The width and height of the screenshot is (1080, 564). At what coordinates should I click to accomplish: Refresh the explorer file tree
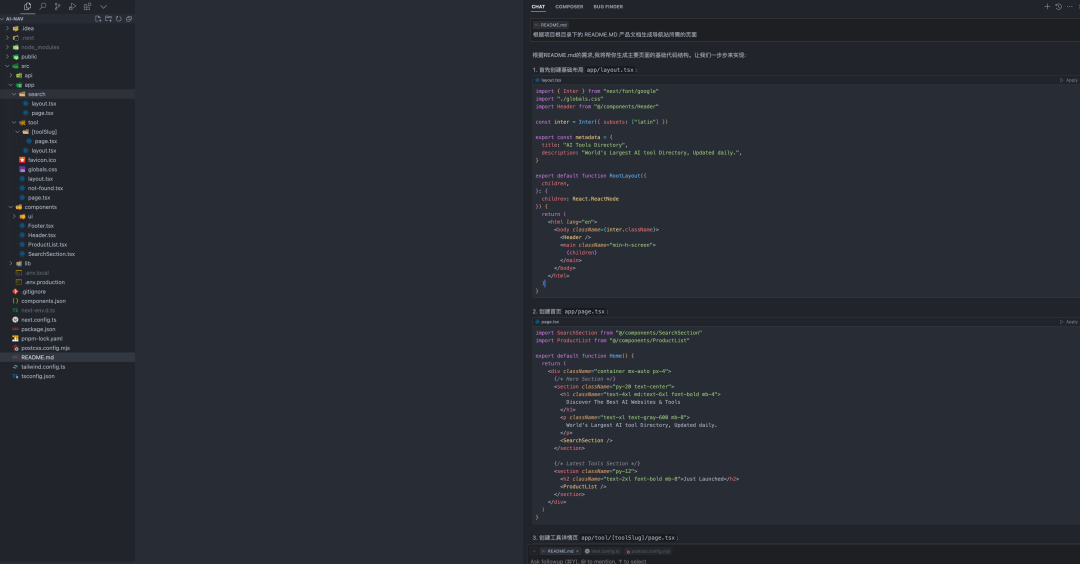[118, 19]
